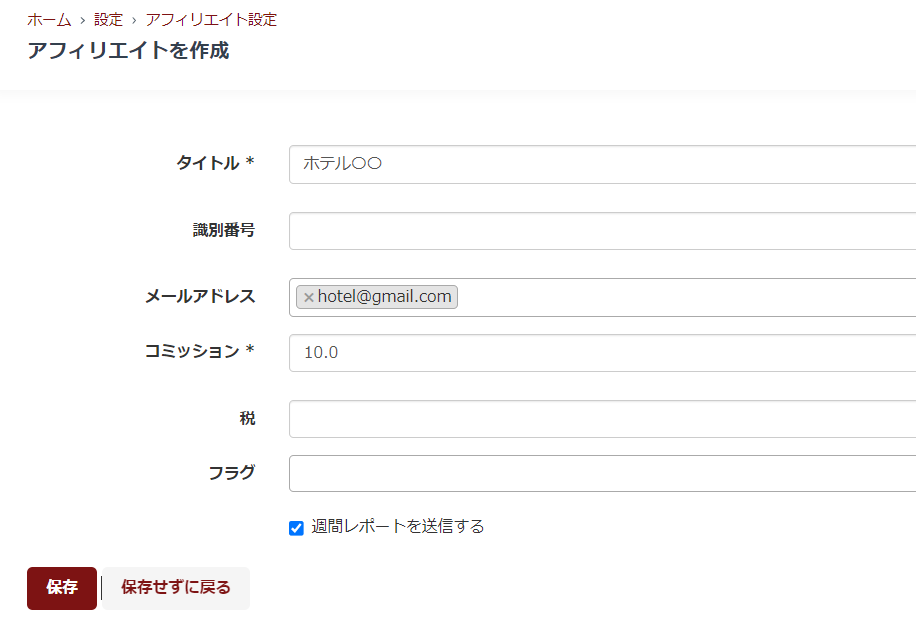This screenshot has width=916, height=636.
Task: Click the empty 識別番号 input field
Action: pos(600,231)
